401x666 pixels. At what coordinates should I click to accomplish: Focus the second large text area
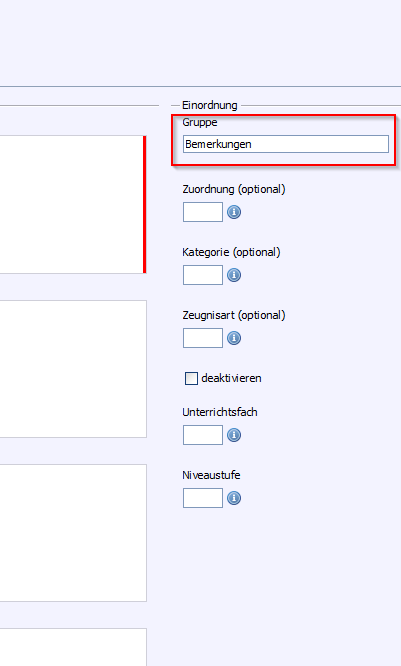(x=73, y=369)
